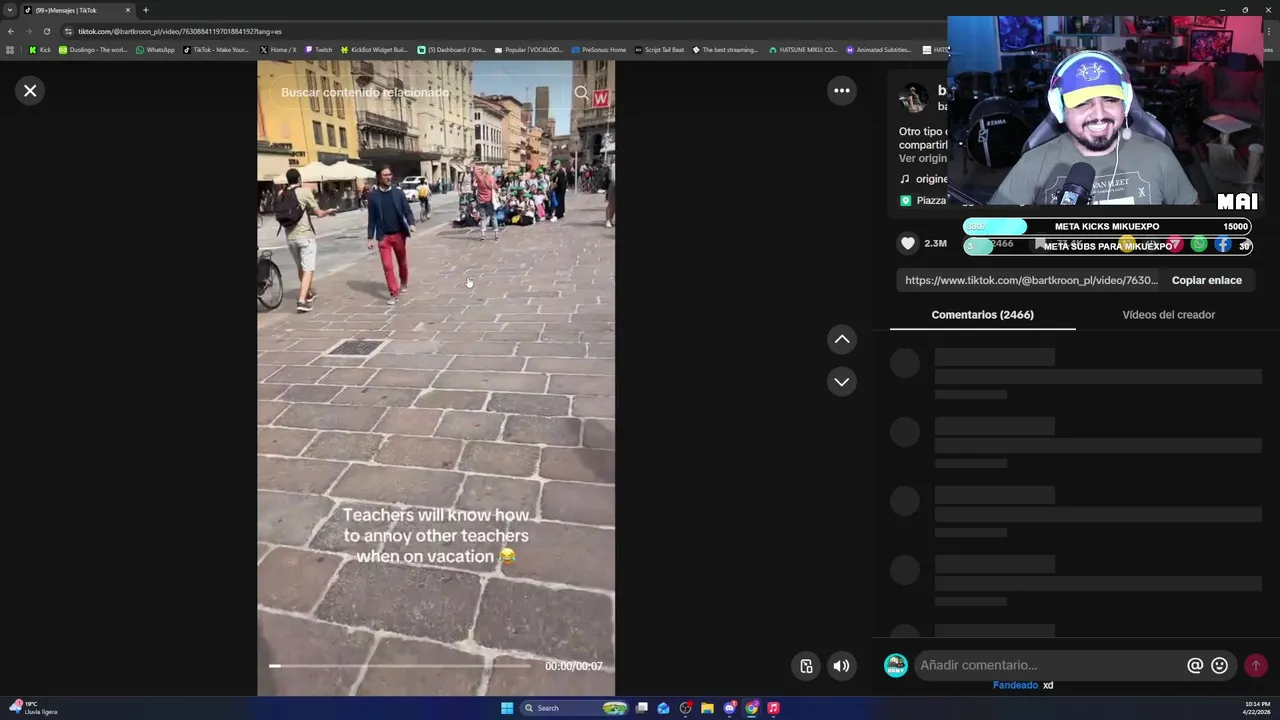Close the TikTok Mensajes browser tab
This screenshot has width=1280, height=720.
[x=127, y=10]
